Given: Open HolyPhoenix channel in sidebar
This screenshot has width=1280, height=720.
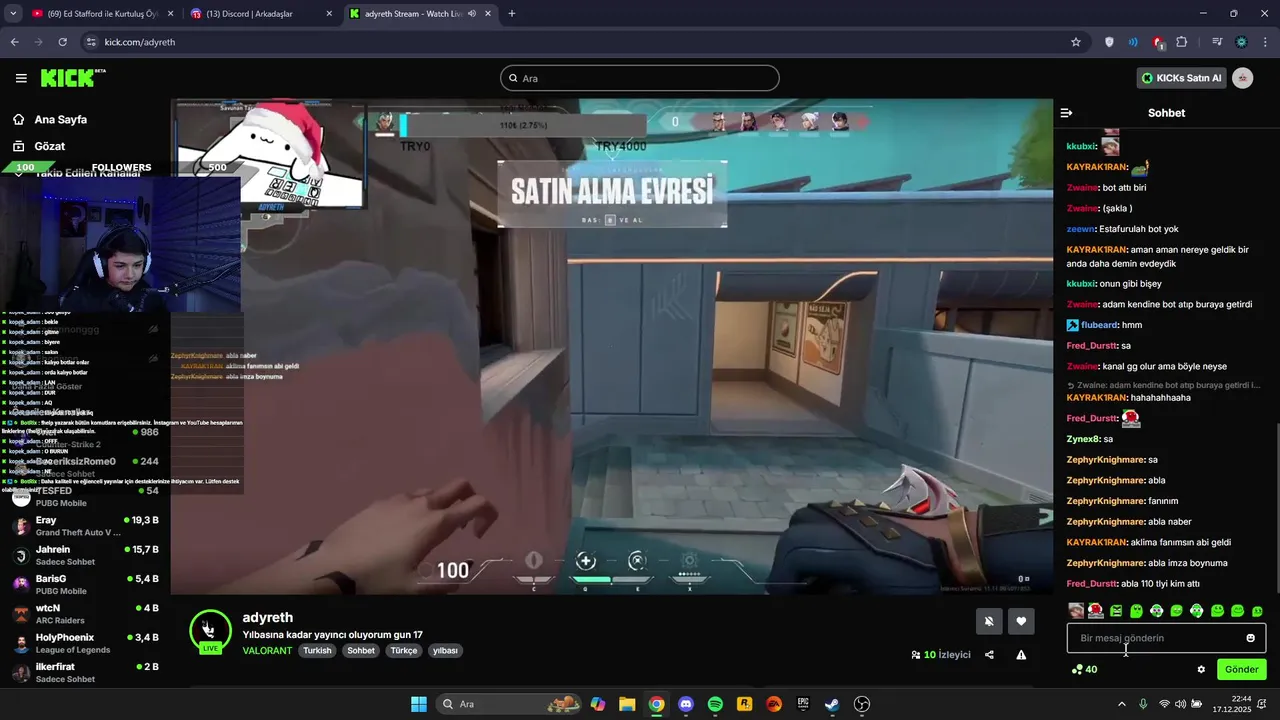Looking at the screenshot, I should pos(84,642).
